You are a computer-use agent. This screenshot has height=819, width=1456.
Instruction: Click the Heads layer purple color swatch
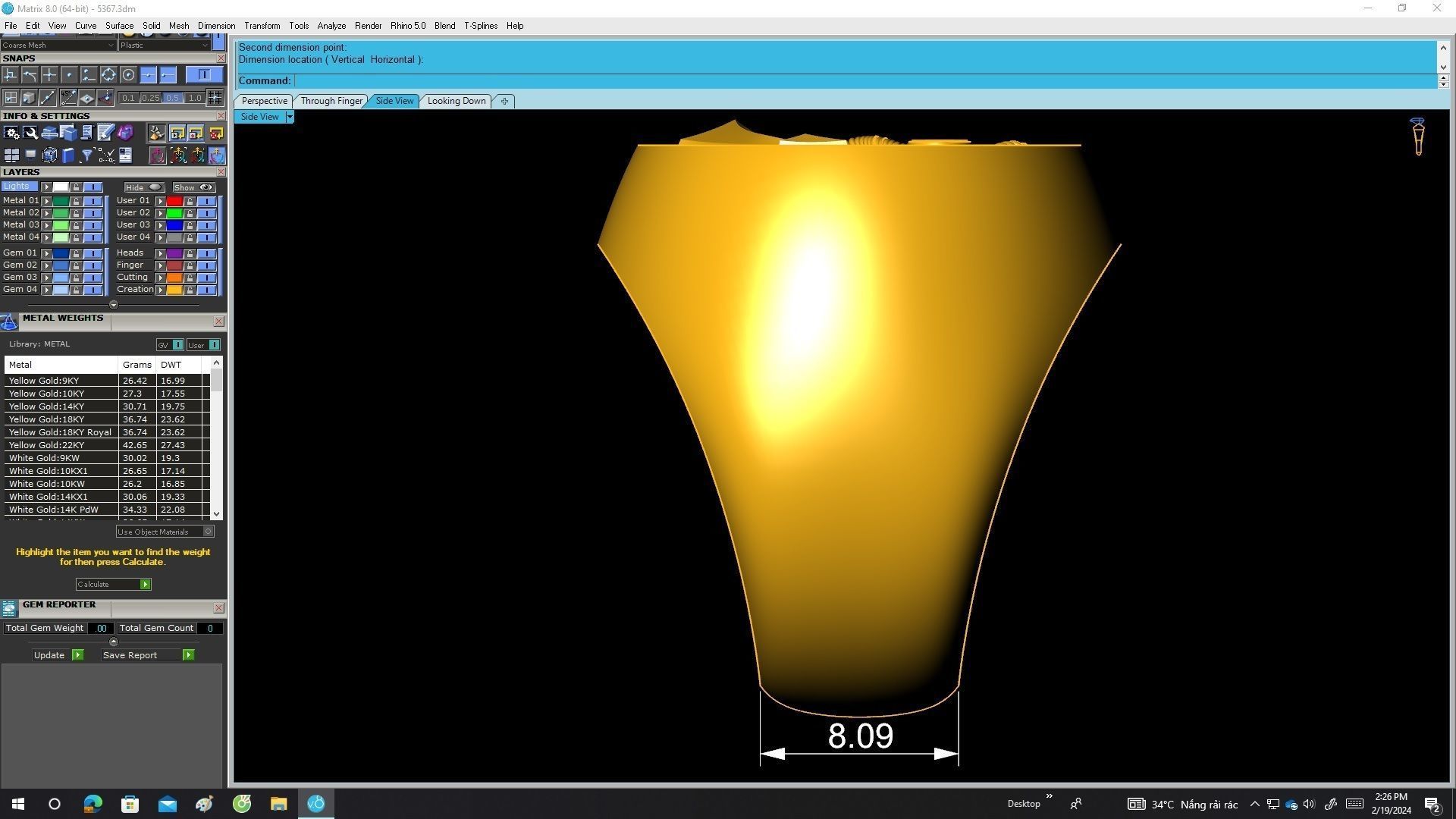coord(174,253)
